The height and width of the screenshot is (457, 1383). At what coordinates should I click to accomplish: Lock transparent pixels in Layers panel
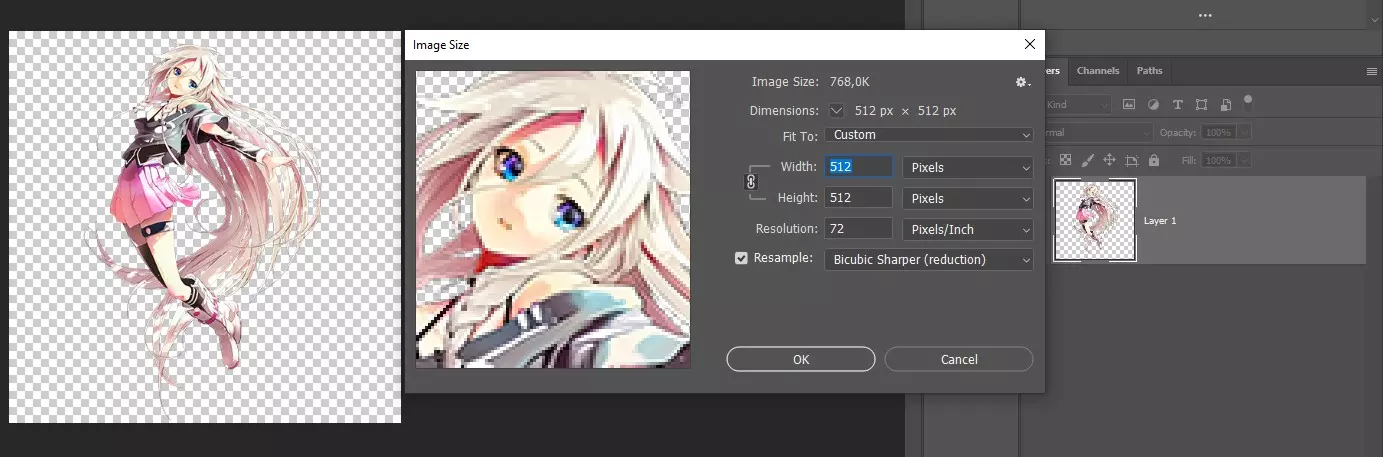[1065, 160]
